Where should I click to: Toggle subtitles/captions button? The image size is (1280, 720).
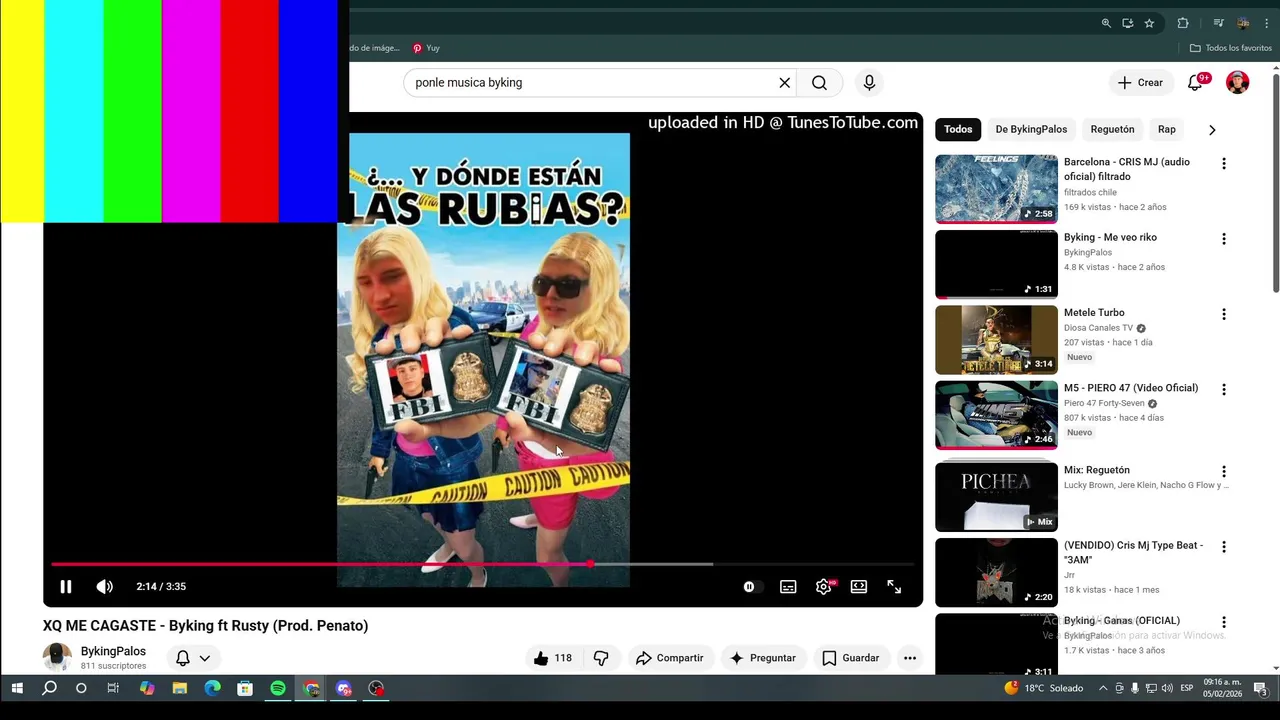point(788,587)
